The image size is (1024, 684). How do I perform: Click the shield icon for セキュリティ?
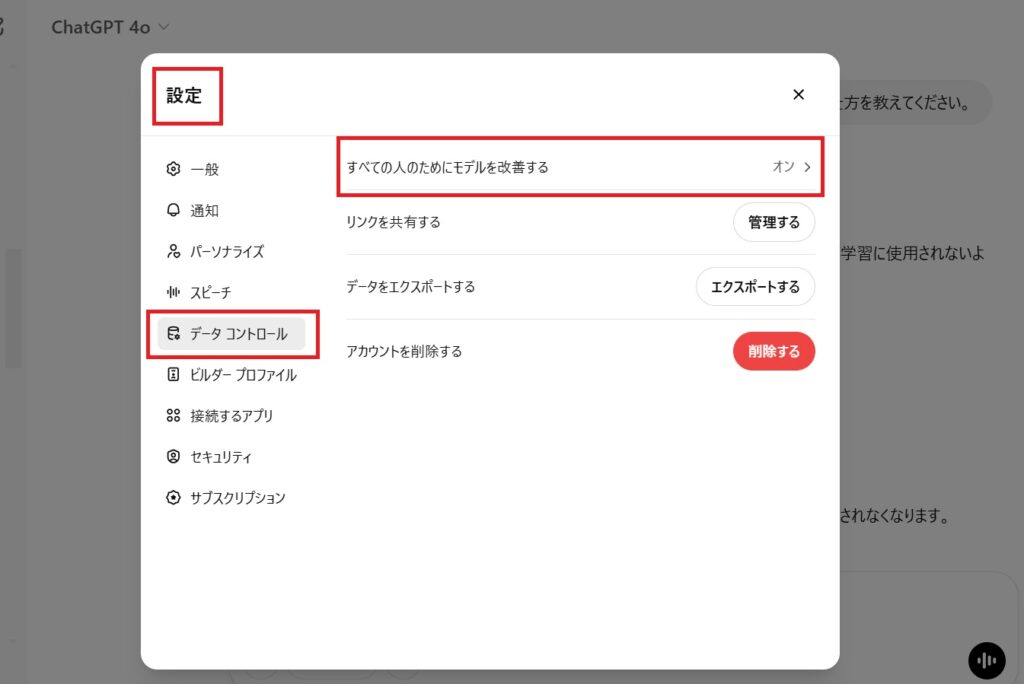(173, 456)
